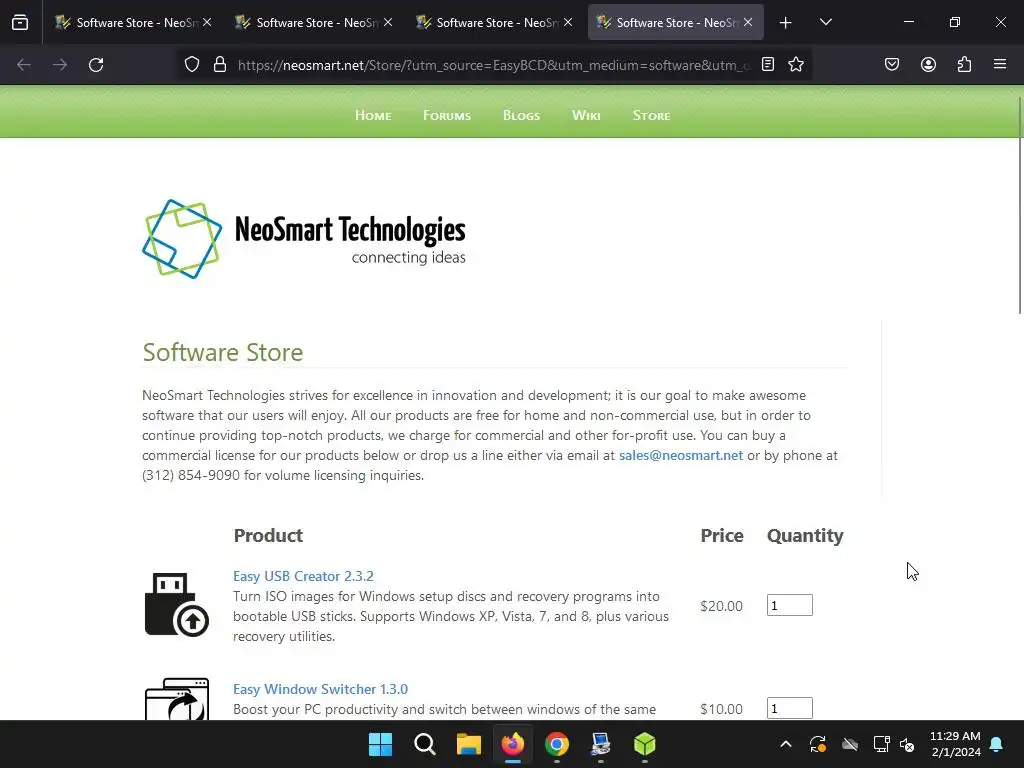
Task: Open Store in site navigation
Action: click(x=651, y=115)
